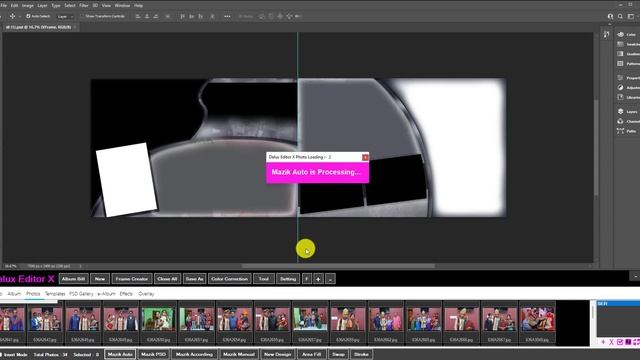Click the Mazik According button

pos(194,354)
